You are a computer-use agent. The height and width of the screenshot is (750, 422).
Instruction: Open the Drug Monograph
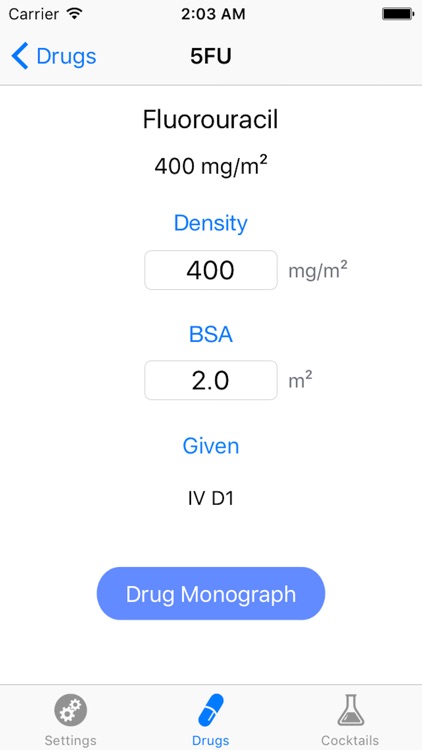(211, 594)
